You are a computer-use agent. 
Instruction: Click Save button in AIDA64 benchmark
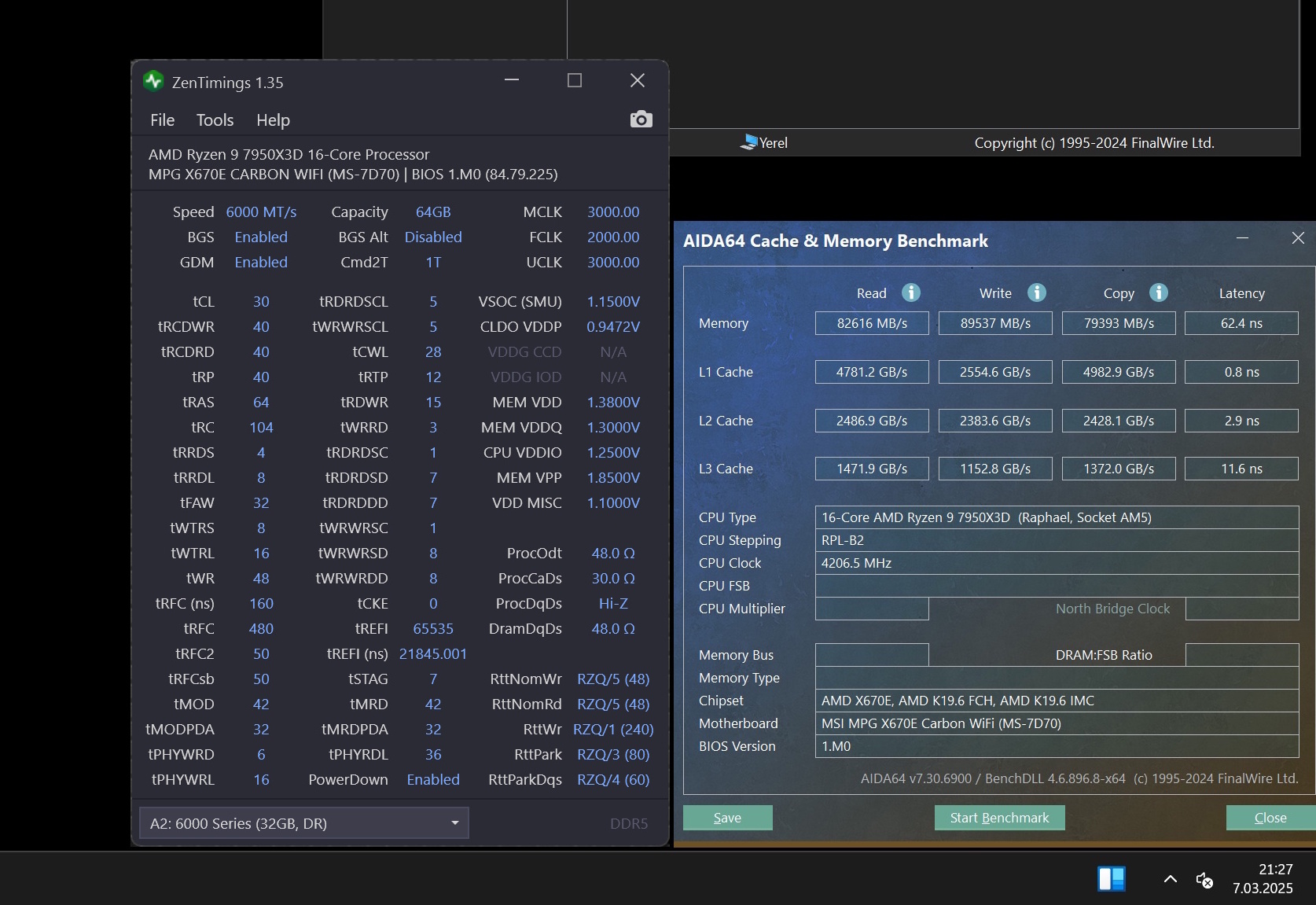(727, 818)
